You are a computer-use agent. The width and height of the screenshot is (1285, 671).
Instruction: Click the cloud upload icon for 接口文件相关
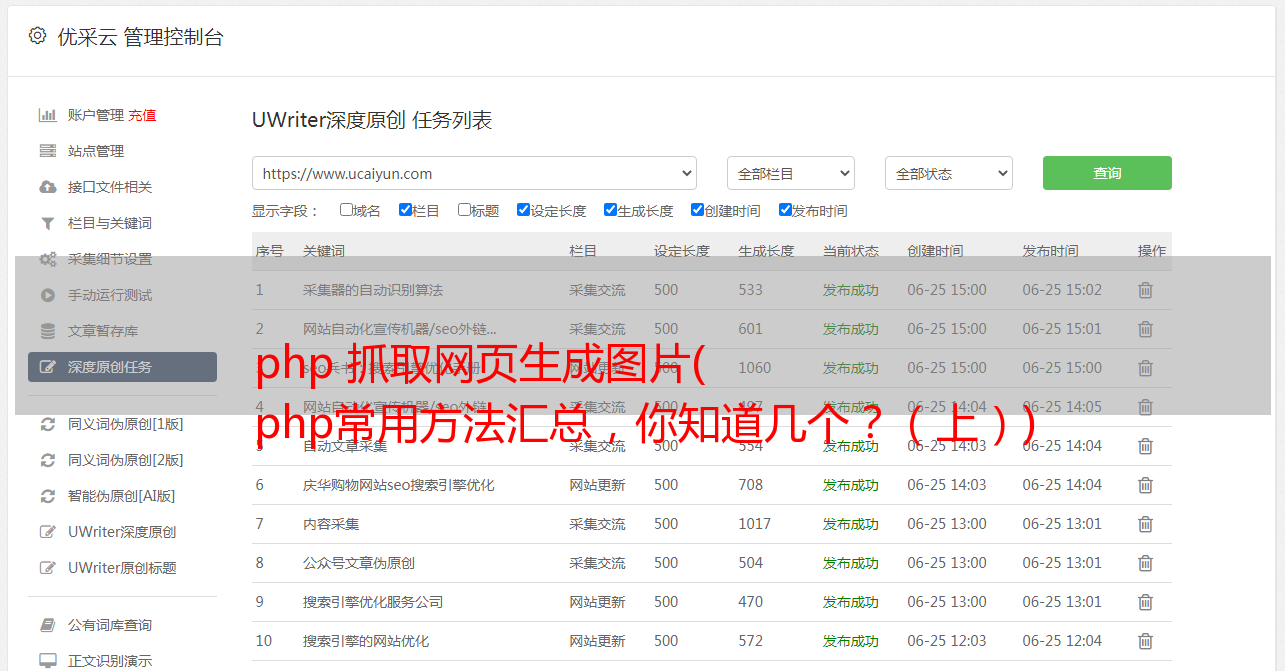pos(47,187)
